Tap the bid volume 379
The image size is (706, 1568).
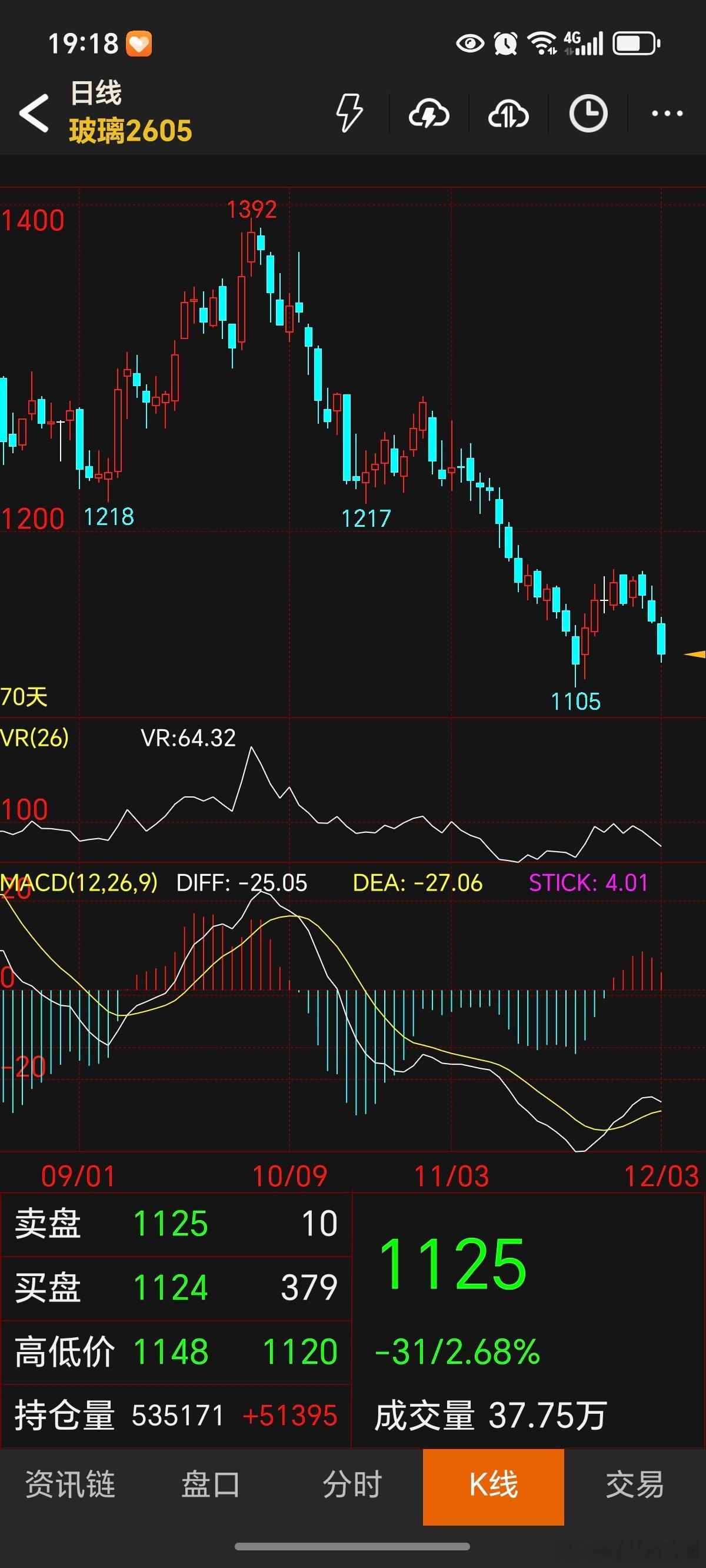point(309,1287)
